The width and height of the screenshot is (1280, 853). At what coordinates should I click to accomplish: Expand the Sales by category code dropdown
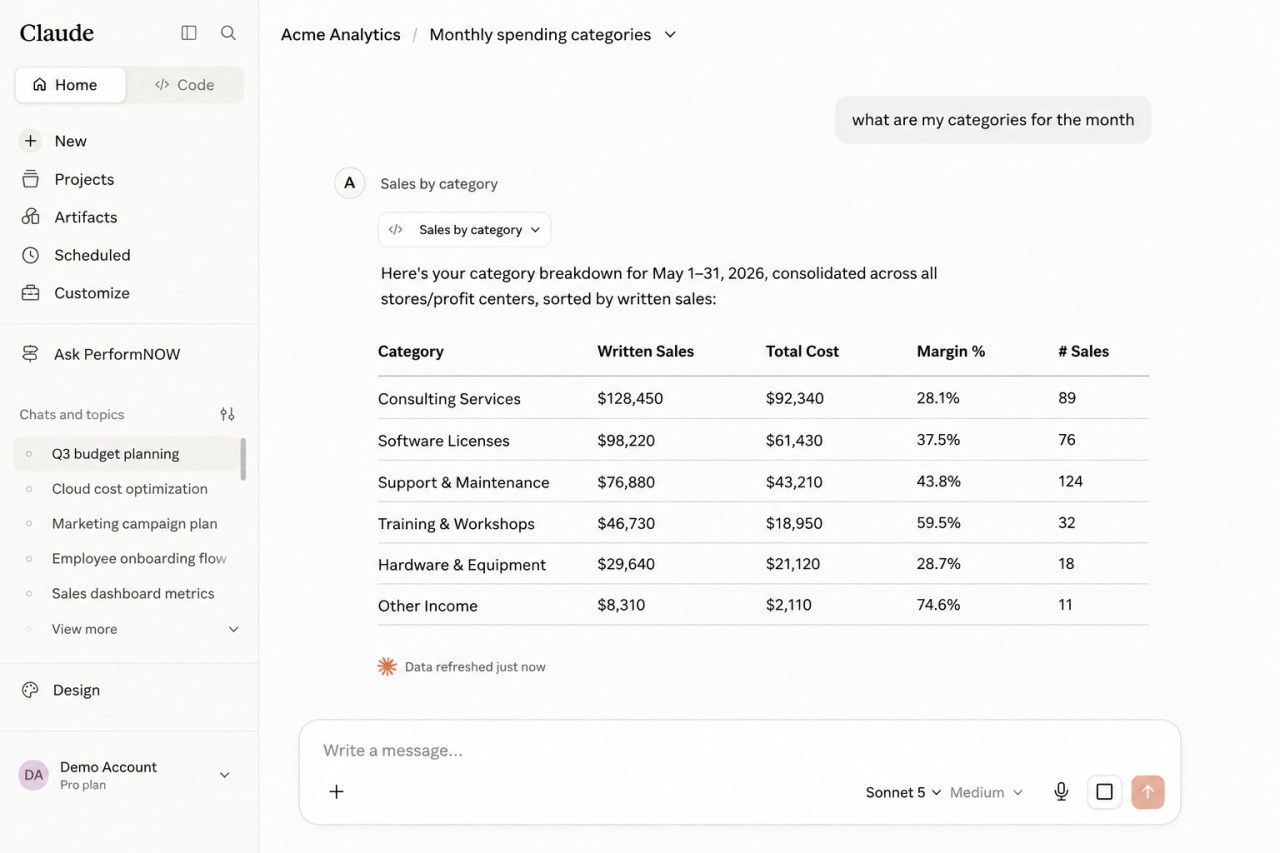tap(464, 229)
